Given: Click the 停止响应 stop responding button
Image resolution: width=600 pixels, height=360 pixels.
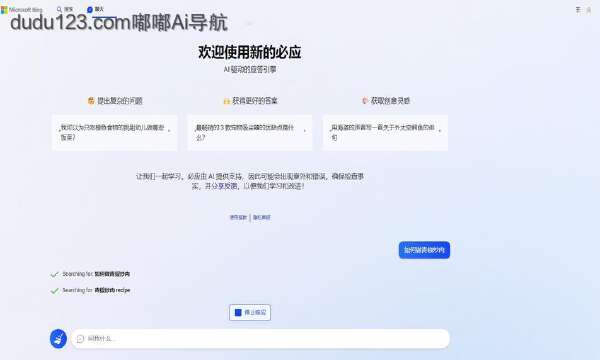Looking at the screenshot, I should click(250, 313).
